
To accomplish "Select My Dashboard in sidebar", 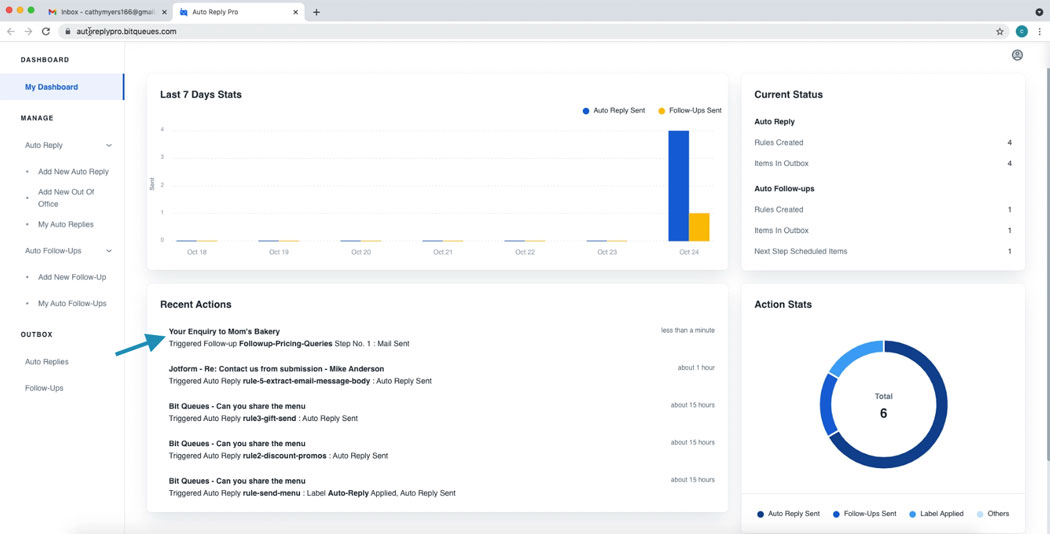I will 52,87.
